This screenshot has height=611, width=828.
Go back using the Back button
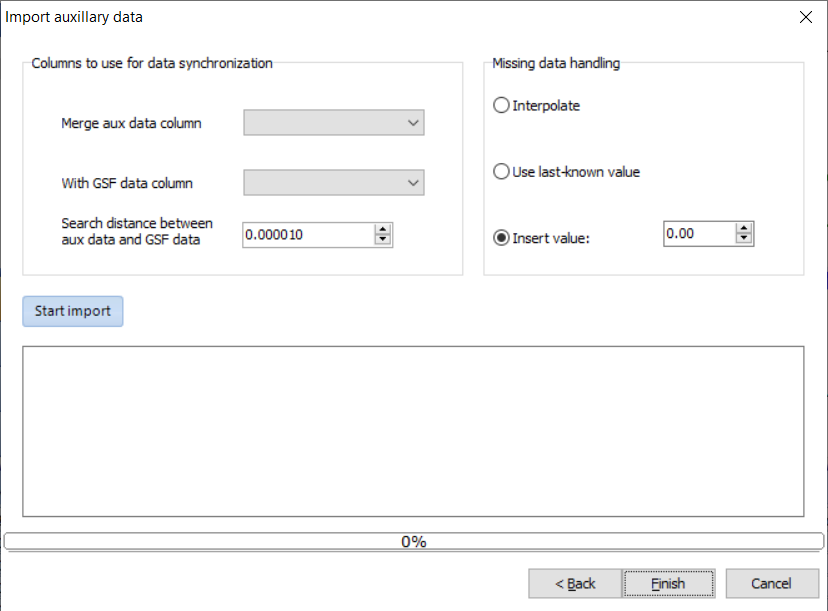[574, 583]
